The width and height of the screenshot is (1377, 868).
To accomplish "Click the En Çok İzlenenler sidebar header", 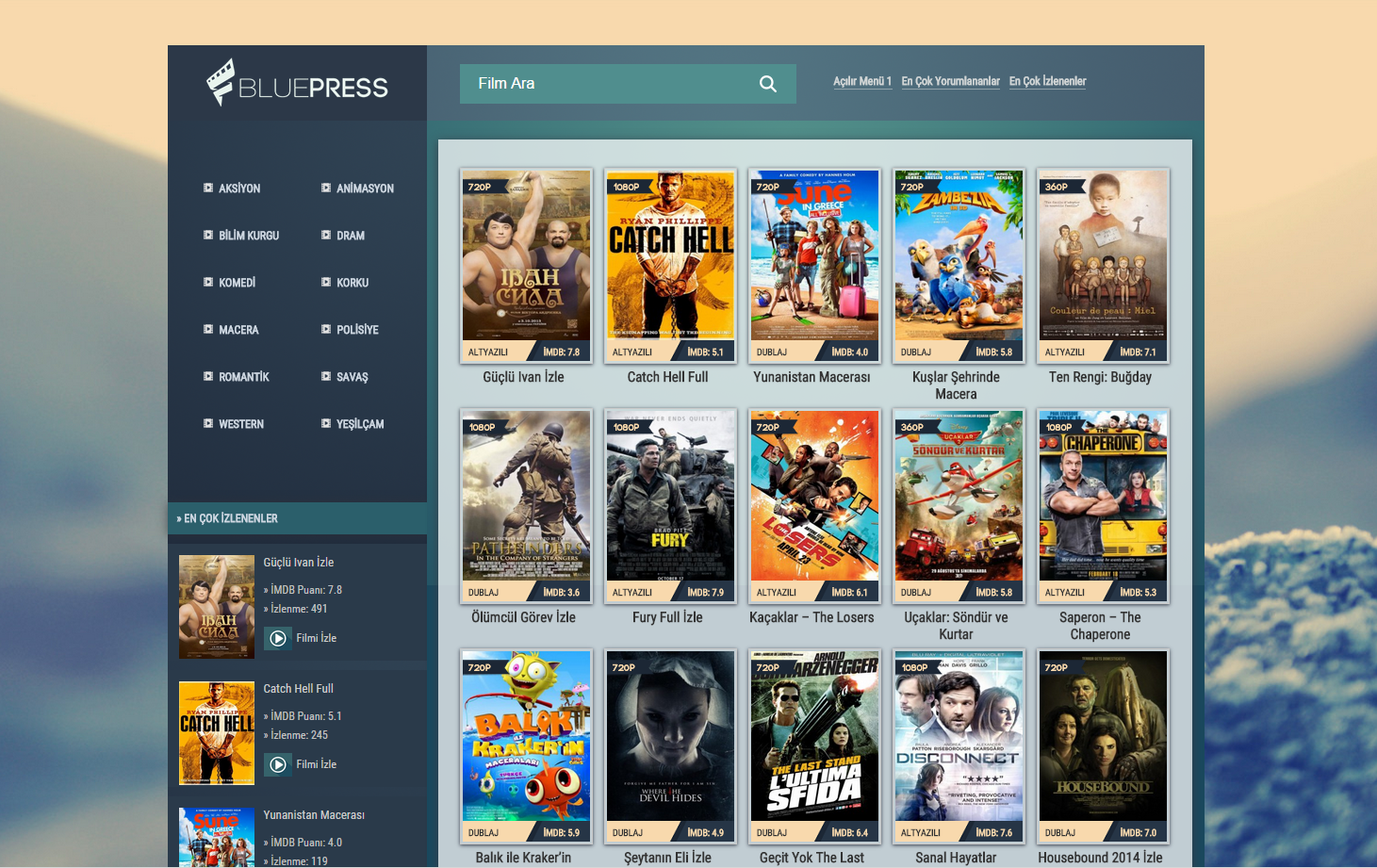I will 298,518.
